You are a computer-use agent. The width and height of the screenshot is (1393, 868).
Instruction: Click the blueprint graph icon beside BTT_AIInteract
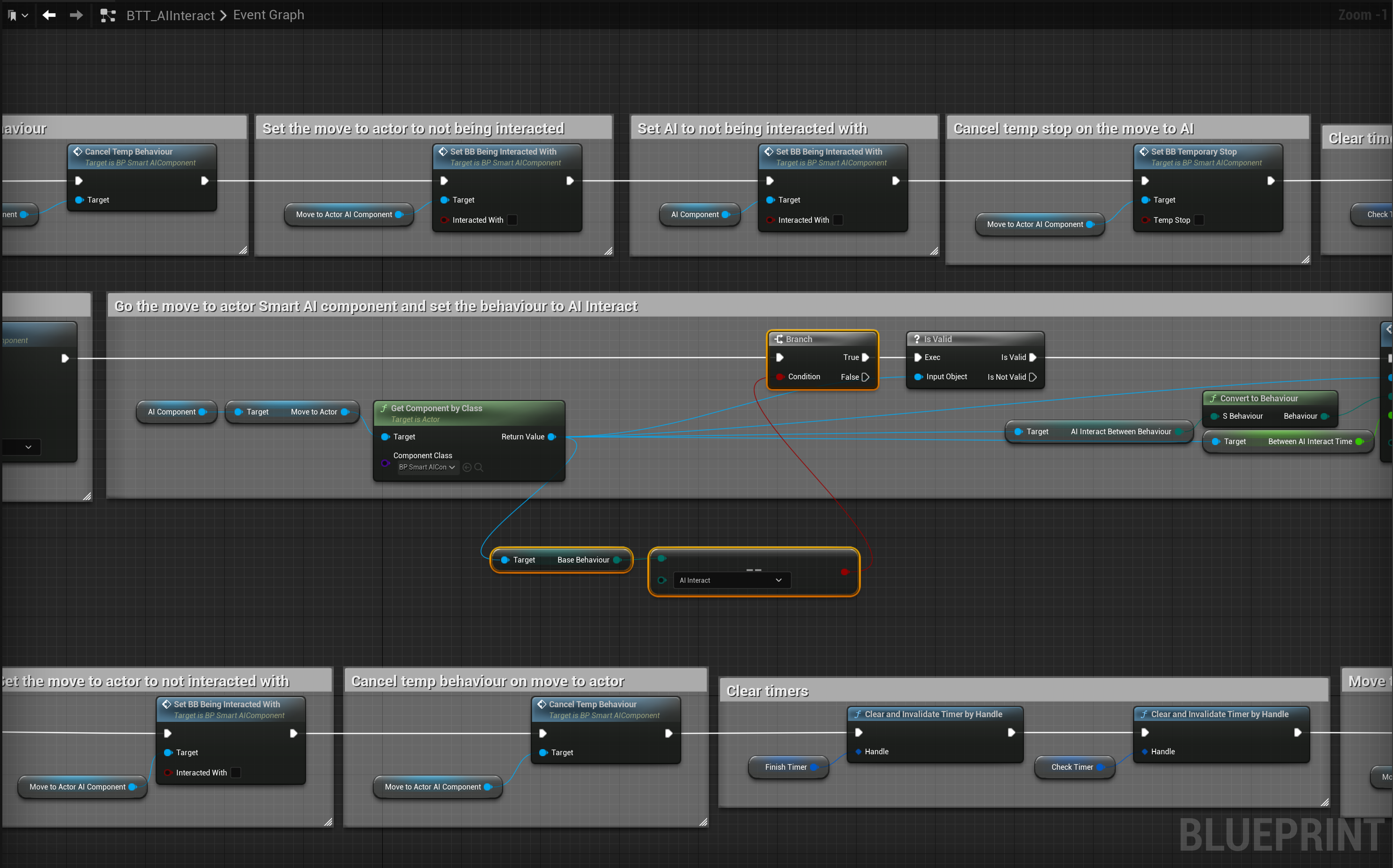coord(108,16)
